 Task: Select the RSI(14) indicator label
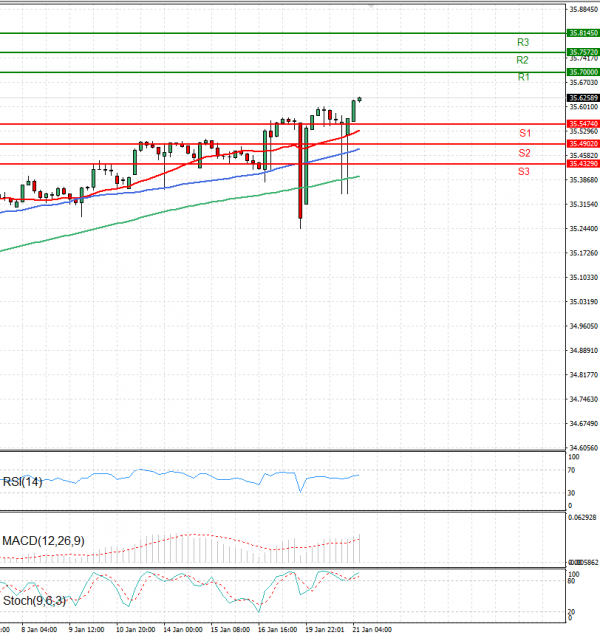(x=22, y=482)
